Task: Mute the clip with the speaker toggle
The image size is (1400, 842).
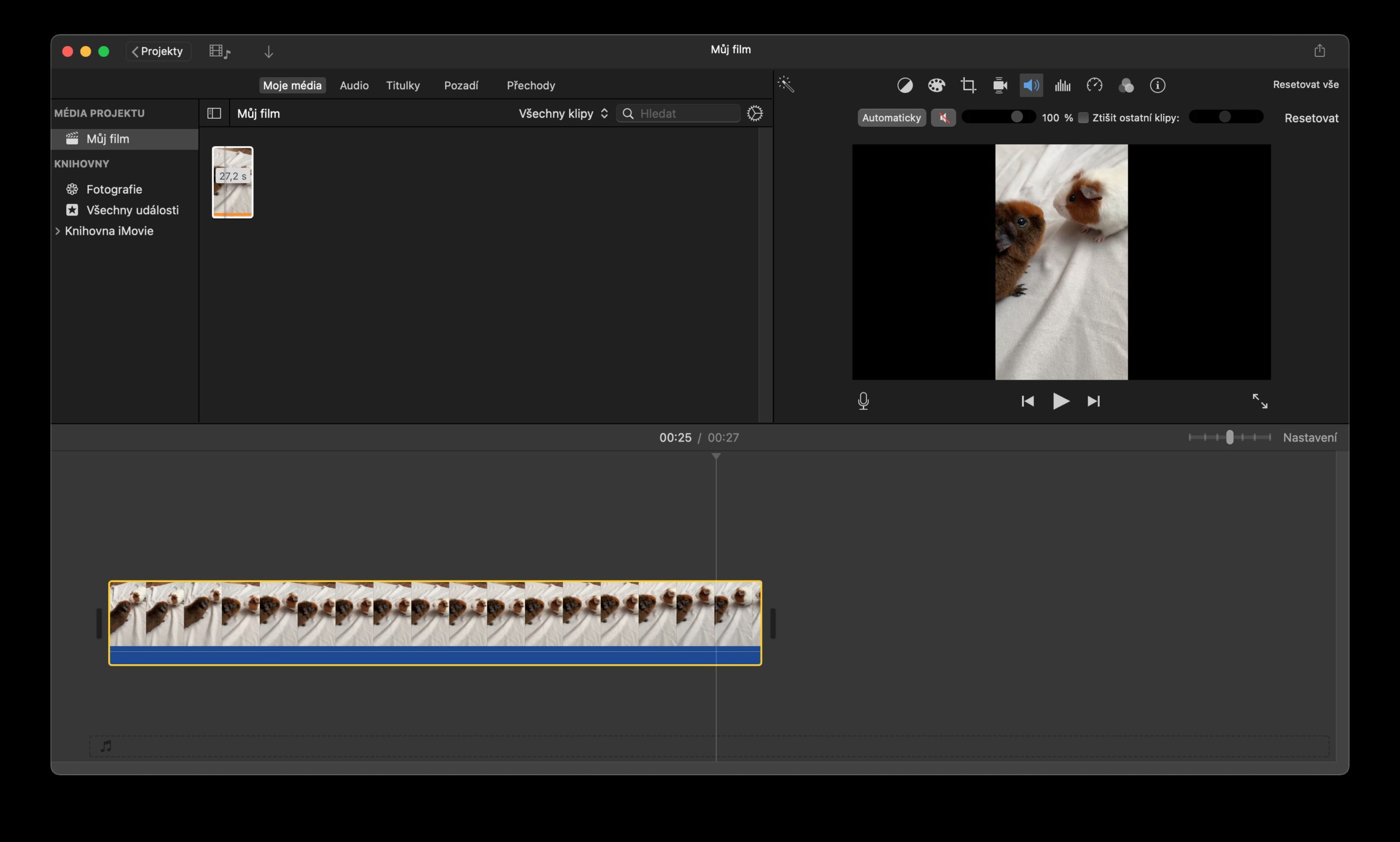Action: coord(943,117)
